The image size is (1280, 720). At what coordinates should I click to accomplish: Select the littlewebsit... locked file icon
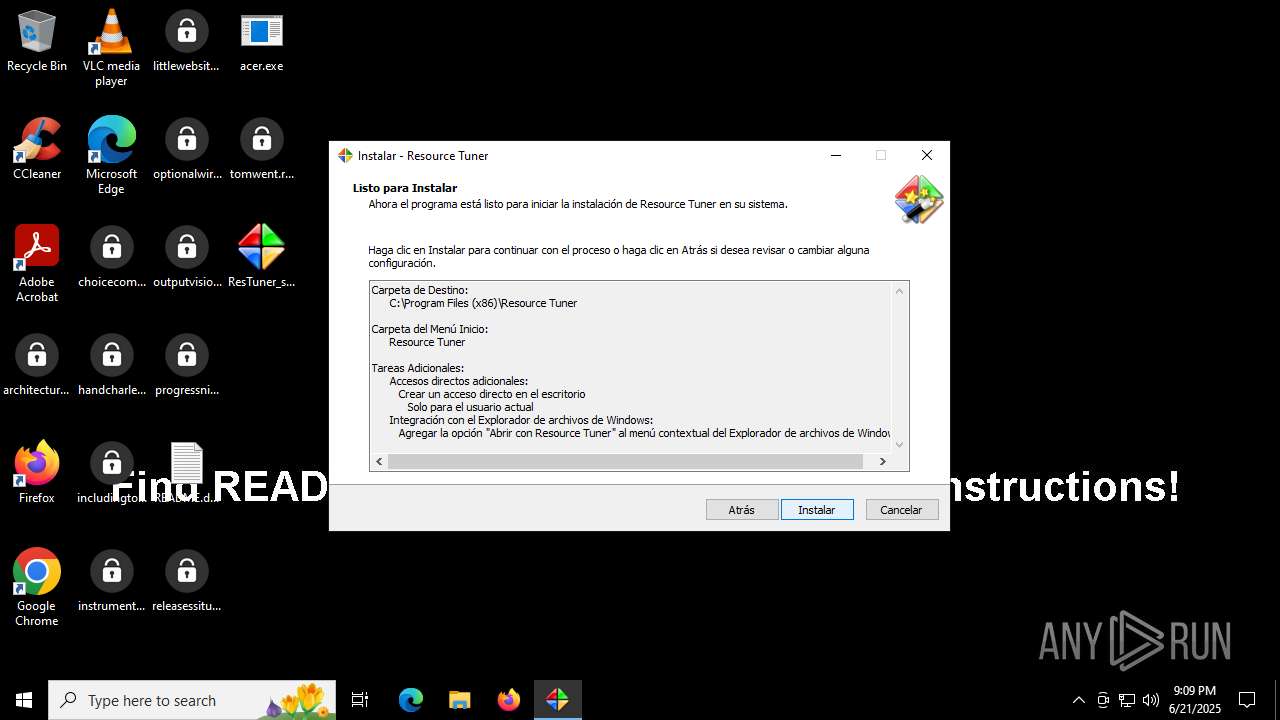186,42
